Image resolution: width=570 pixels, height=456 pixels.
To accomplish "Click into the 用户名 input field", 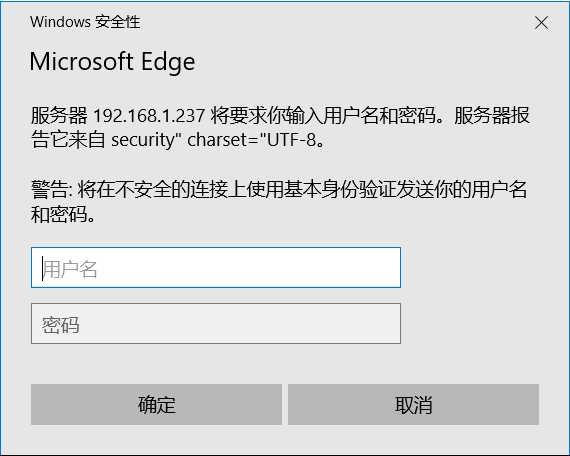I will [216, 267].
